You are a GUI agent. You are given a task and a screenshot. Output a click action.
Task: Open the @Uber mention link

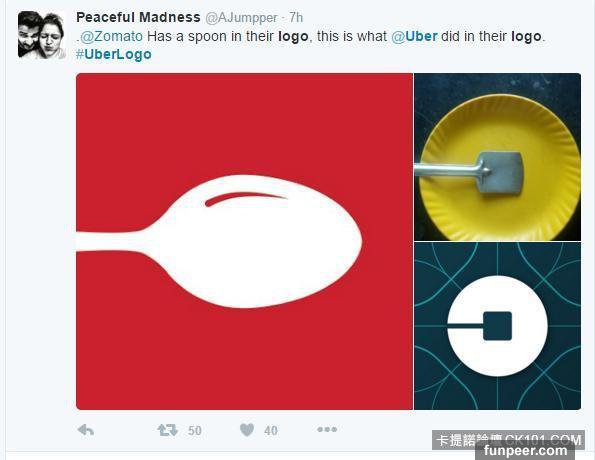[414, 36]
